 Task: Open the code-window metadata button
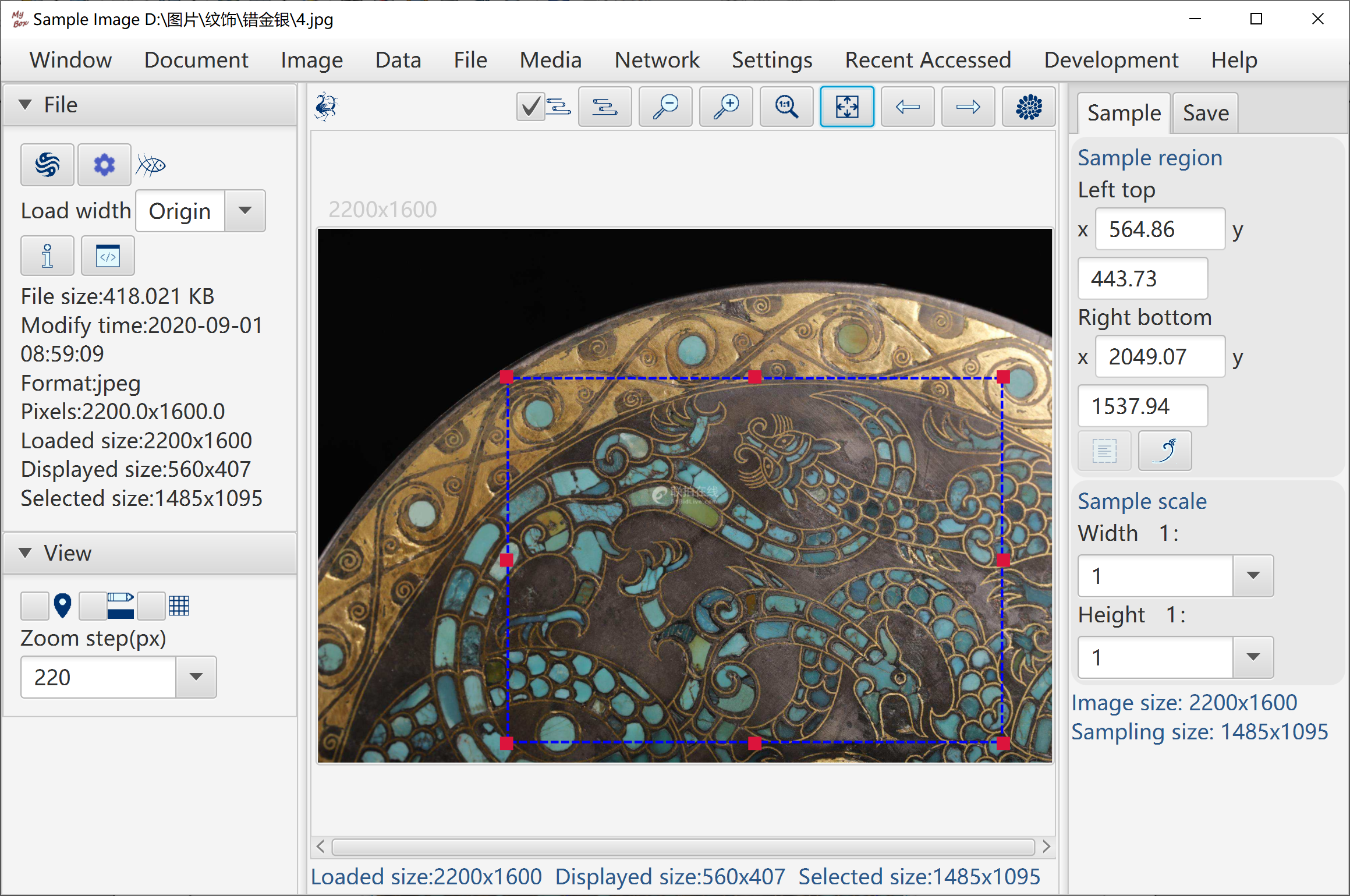coord(108,256)
